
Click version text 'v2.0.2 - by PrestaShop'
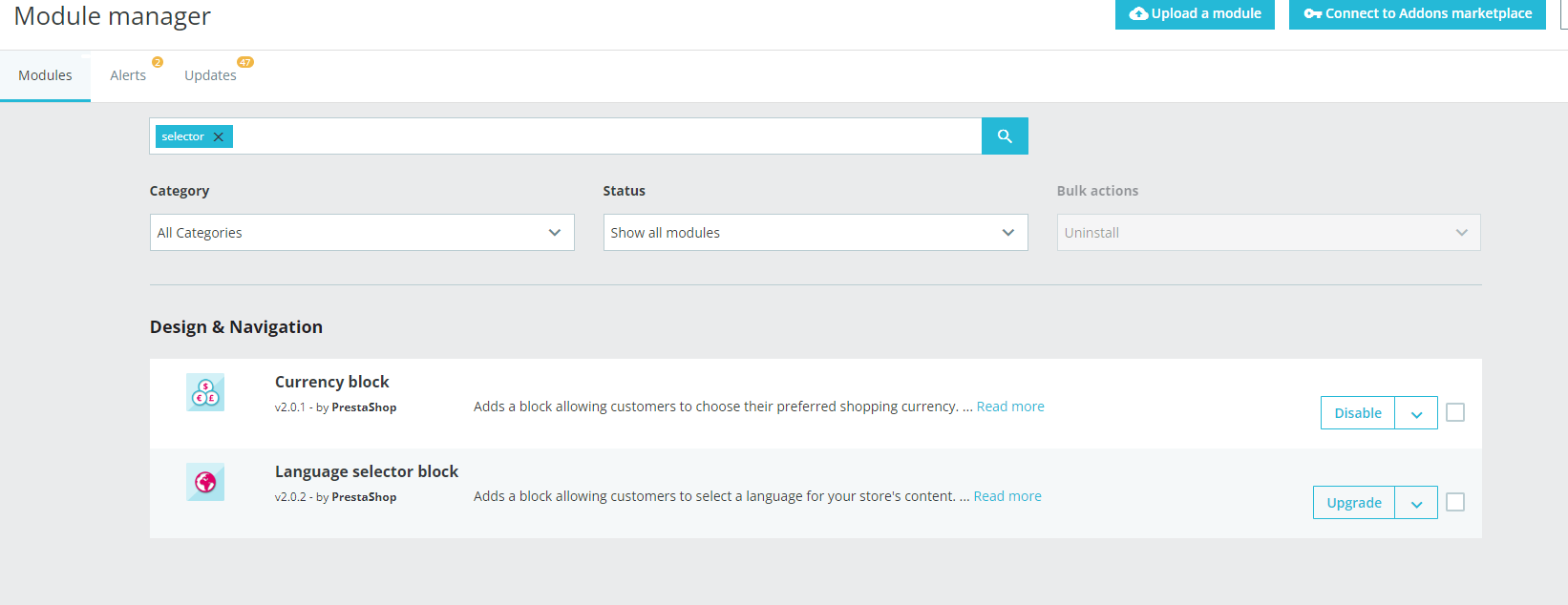point(335,497)
